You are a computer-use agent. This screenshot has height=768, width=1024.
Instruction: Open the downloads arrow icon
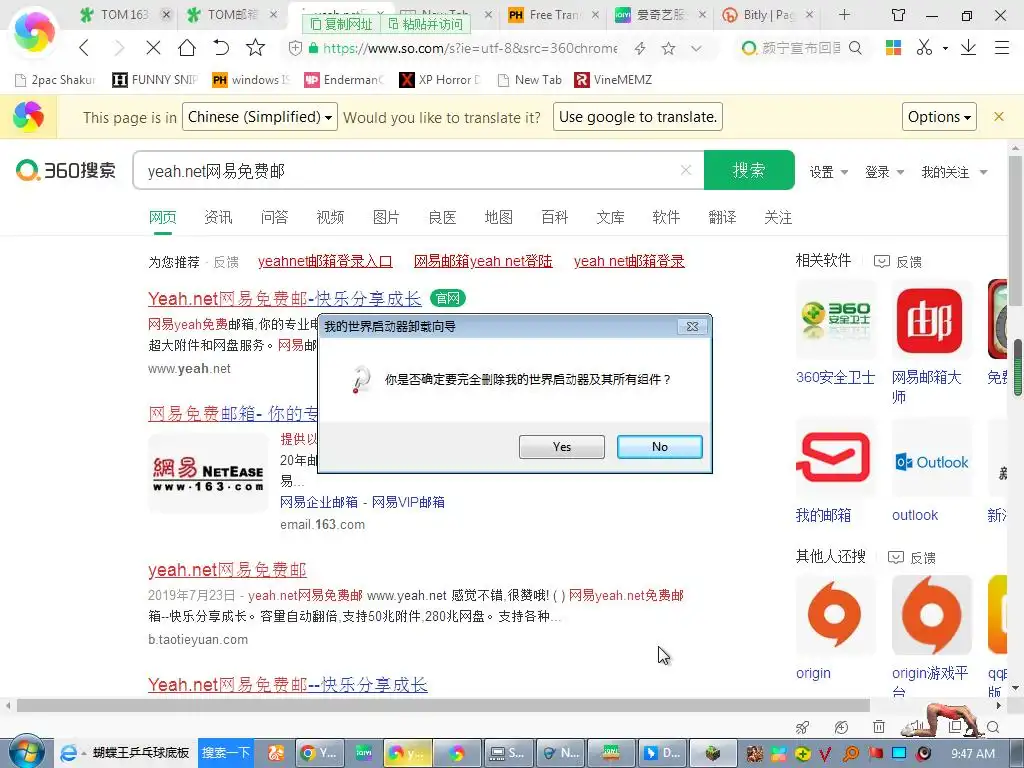[x=968, y=47]
